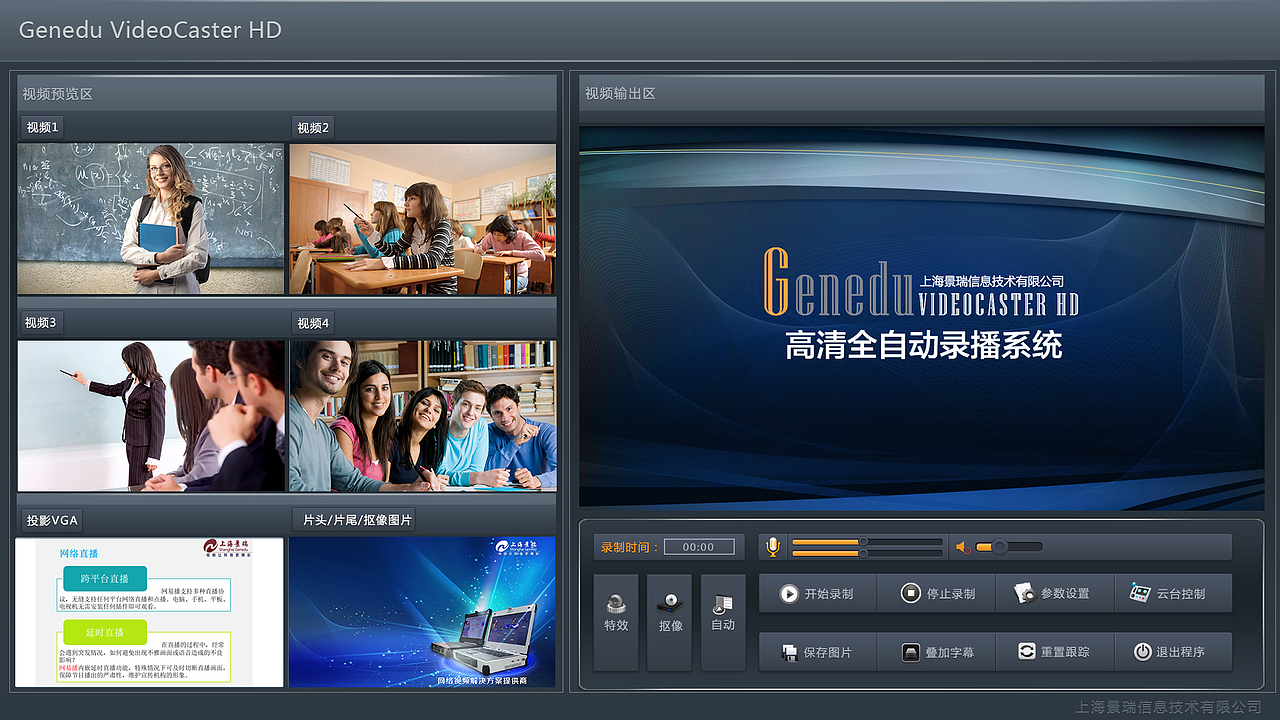
Task: Click the 视频3 label
Action: tap(41, 323)
